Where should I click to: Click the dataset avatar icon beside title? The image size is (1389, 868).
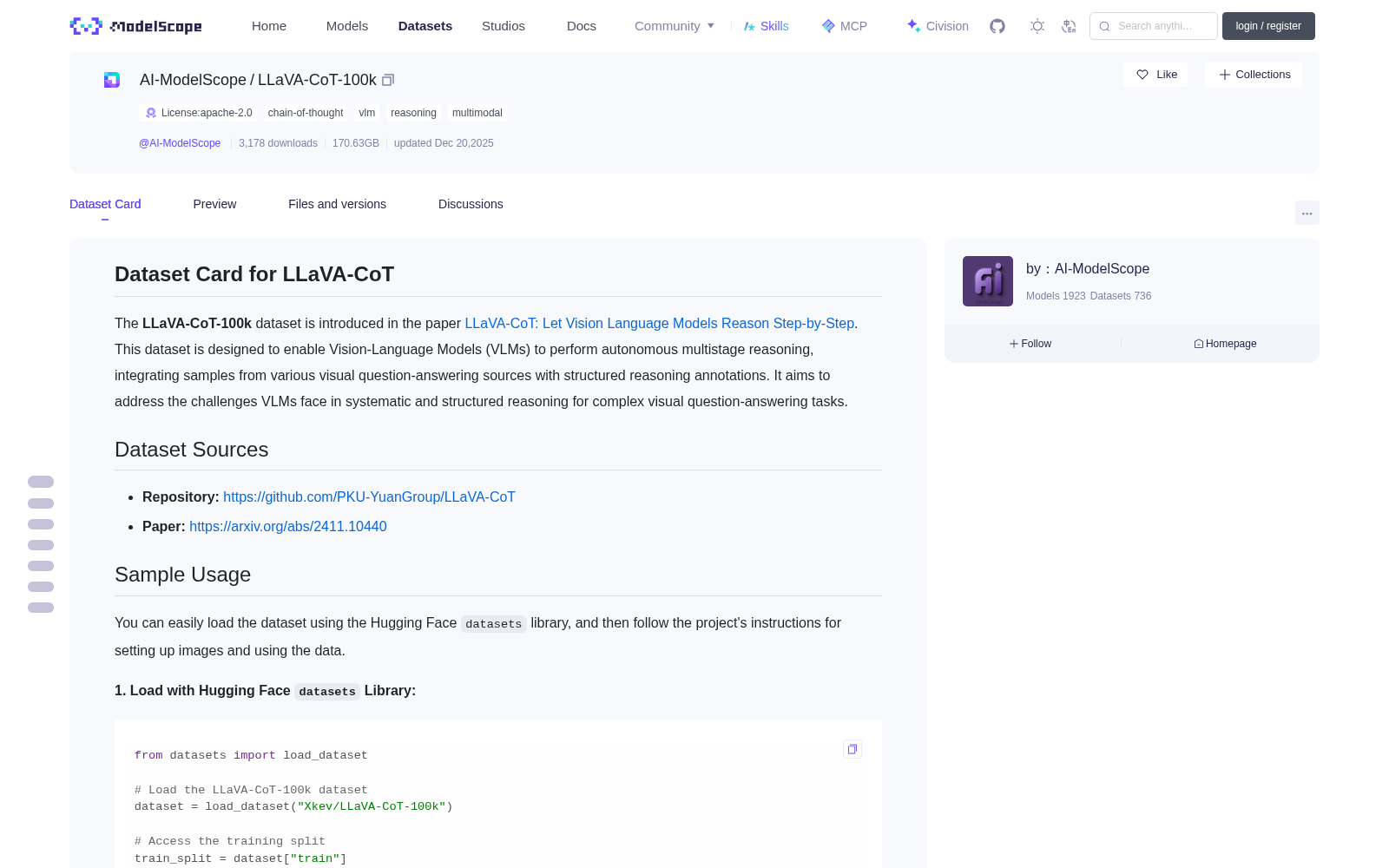[112, 80]
